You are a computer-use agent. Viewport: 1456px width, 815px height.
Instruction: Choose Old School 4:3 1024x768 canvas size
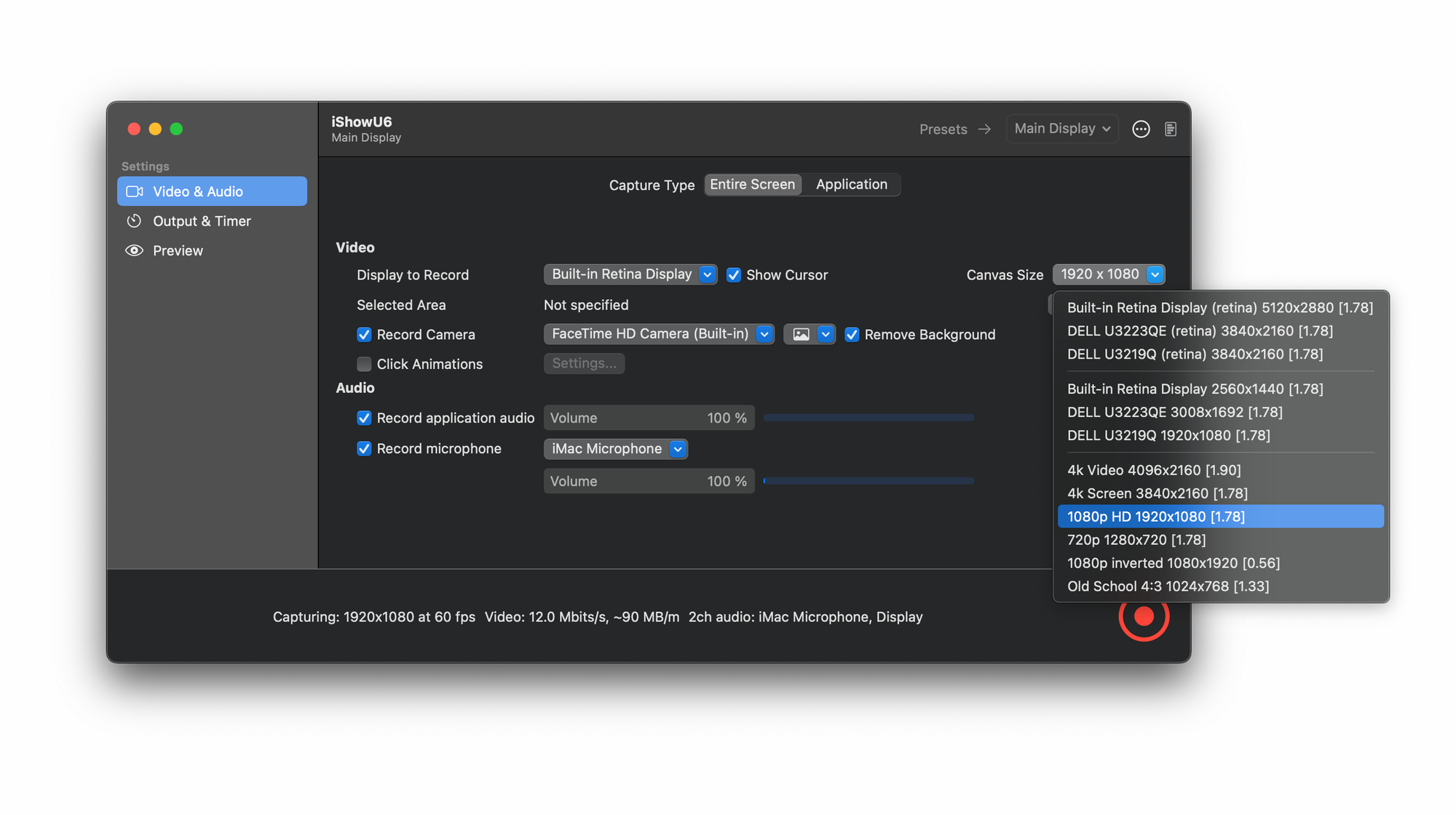pyautogui.click(x=1220, y=587)
